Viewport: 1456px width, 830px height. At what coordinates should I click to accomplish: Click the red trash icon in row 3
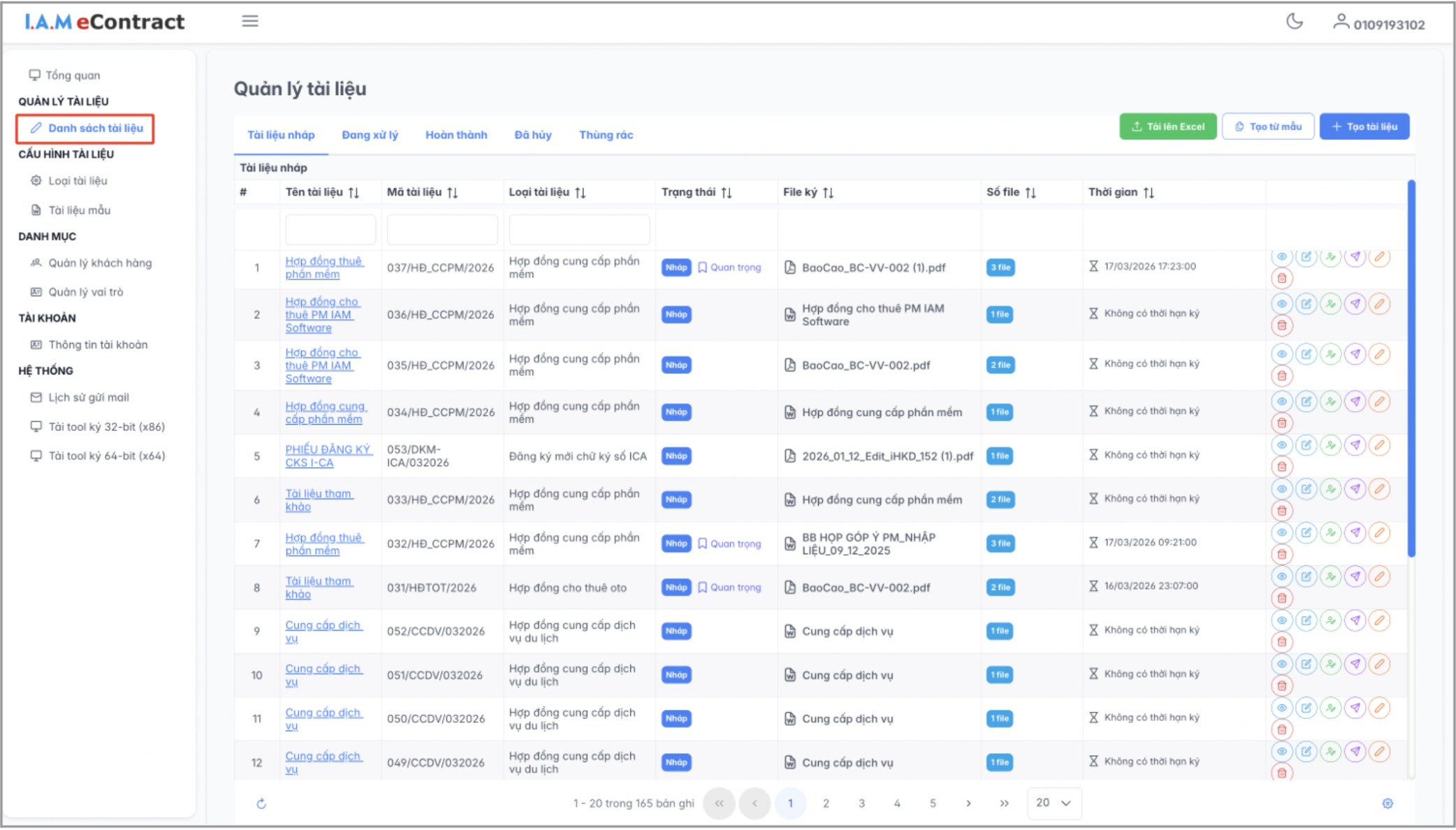[1281, 376]
